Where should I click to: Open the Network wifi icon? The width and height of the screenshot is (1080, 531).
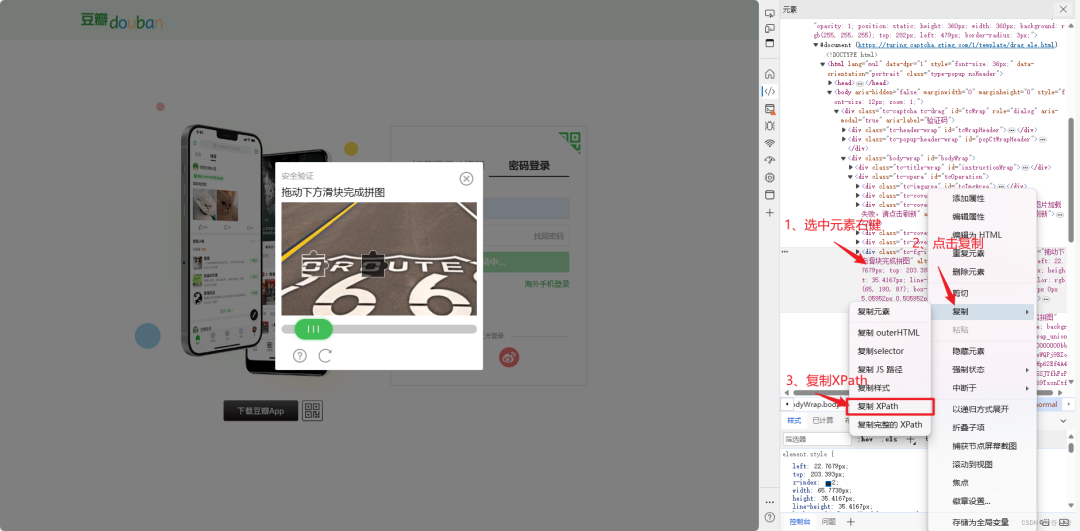769,143
